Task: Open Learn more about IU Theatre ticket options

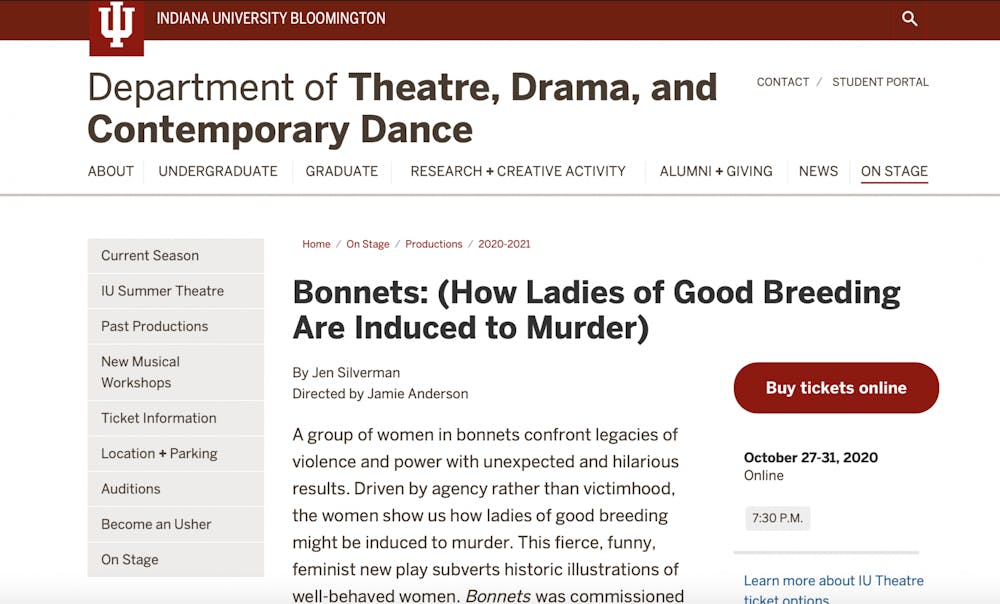Action: coord(834,589)
